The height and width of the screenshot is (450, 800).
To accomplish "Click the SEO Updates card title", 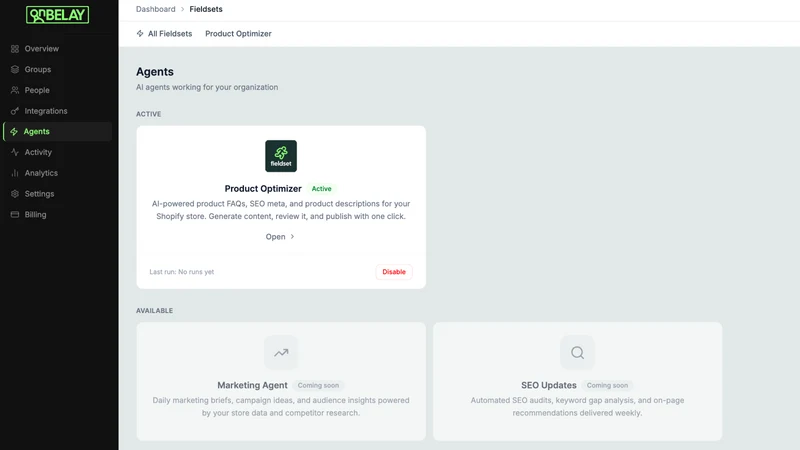I will 548,385.
